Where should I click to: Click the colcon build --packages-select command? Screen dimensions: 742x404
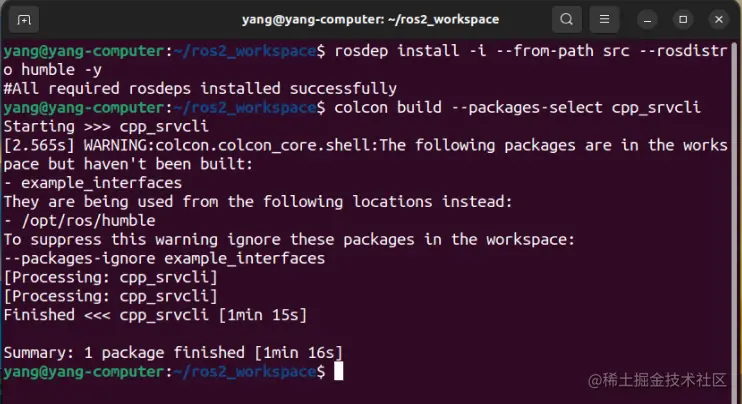517,107
